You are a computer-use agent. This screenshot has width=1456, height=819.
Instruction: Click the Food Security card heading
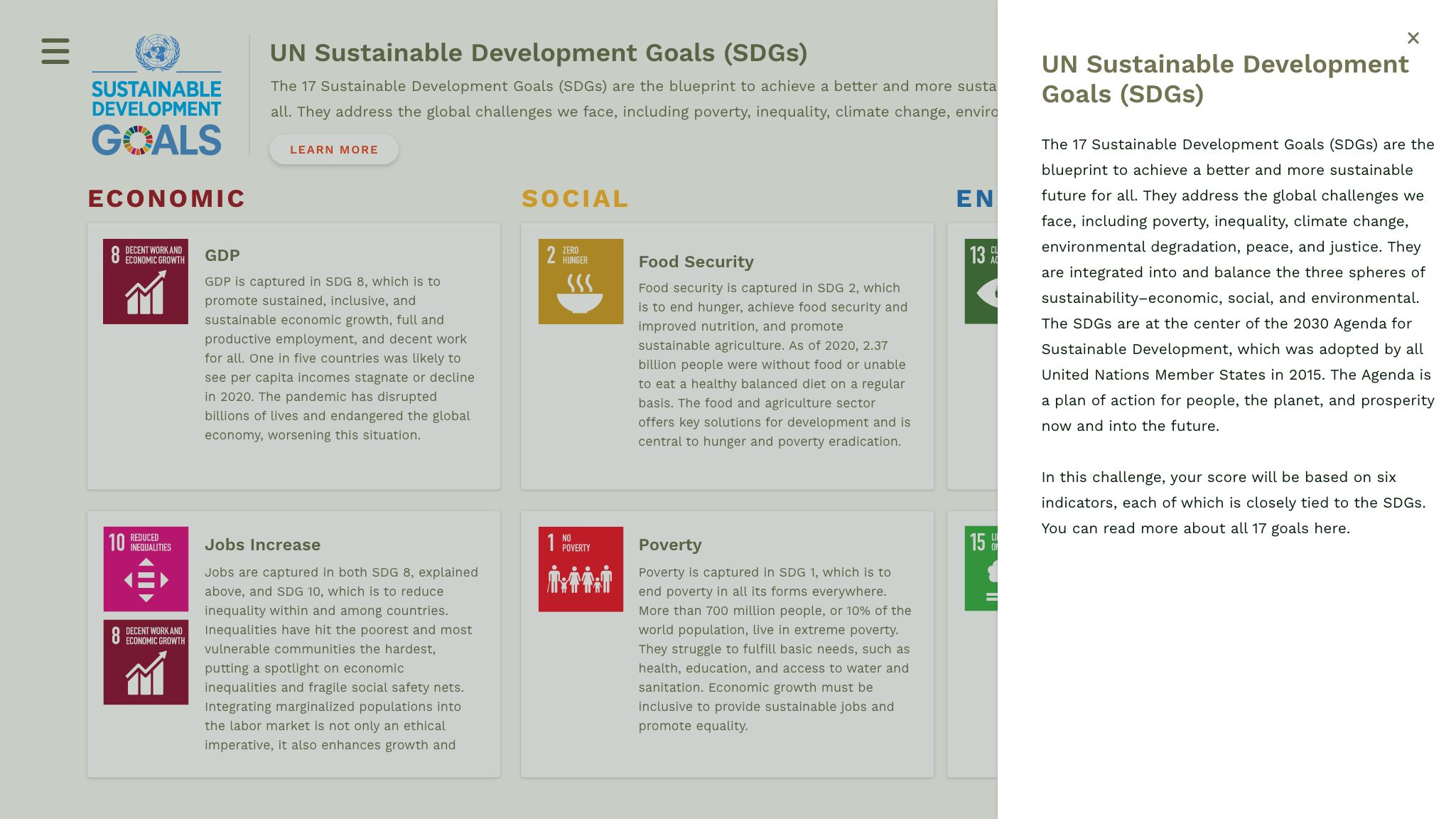pyautogui.click(x=696, y=262)
